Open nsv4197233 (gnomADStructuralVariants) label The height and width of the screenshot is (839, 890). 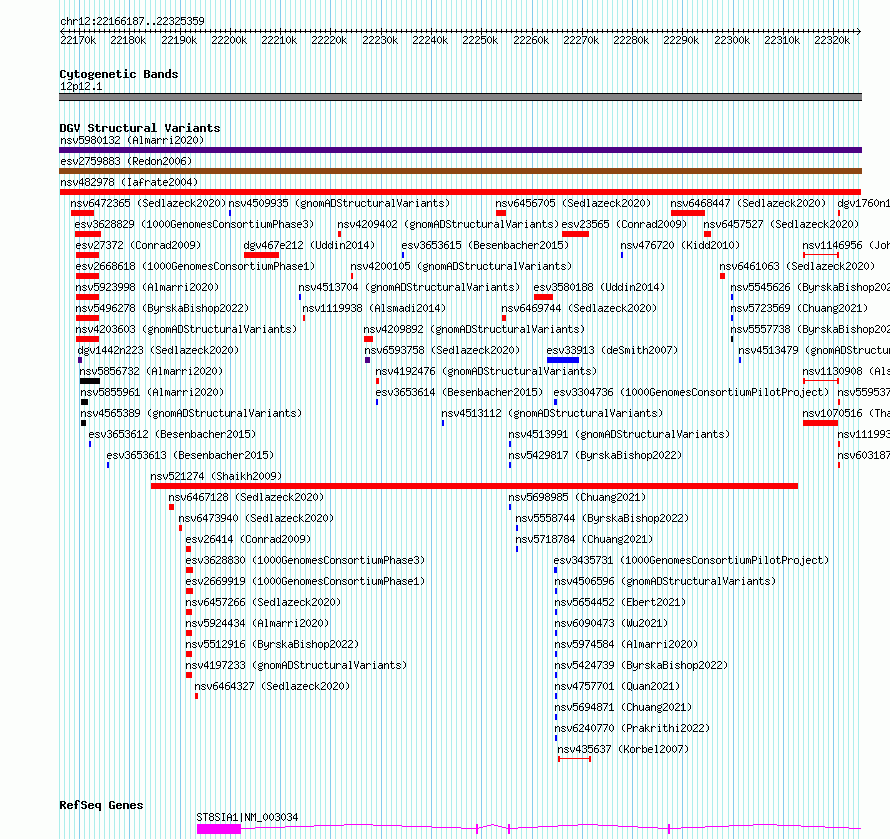click(296, 665)
